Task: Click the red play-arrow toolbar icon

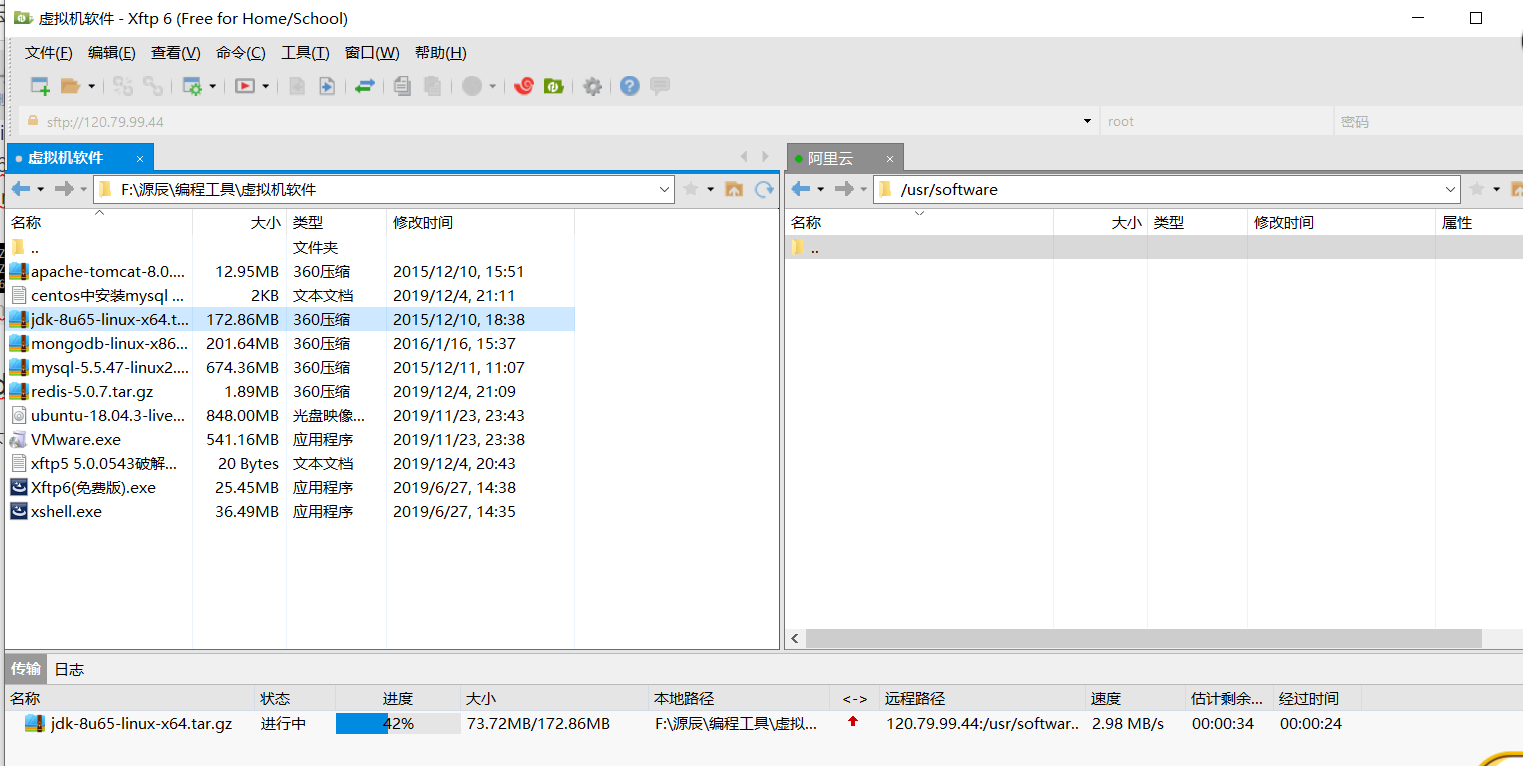Action: 245,86
